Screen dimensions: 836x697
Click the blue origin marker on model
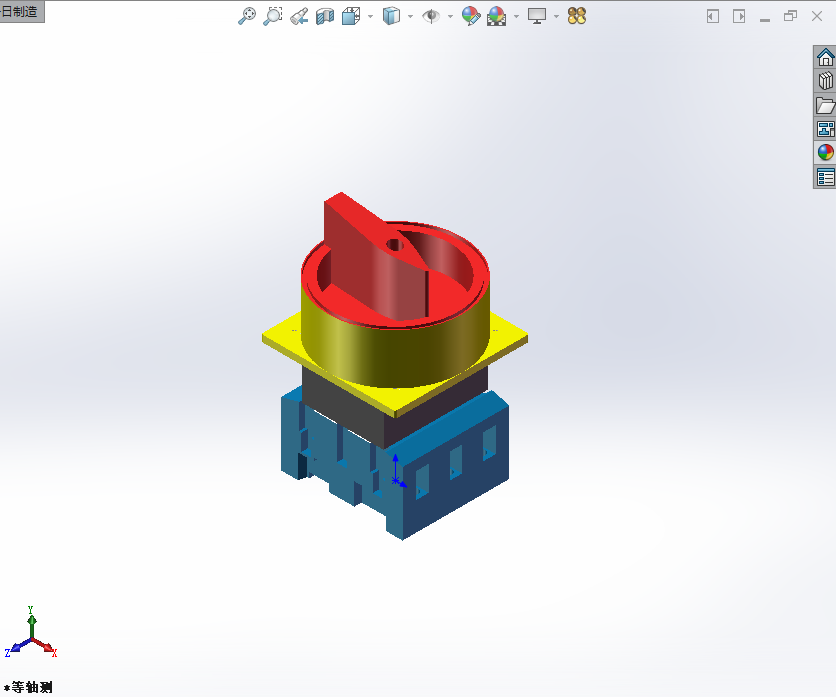pos(396,481)
